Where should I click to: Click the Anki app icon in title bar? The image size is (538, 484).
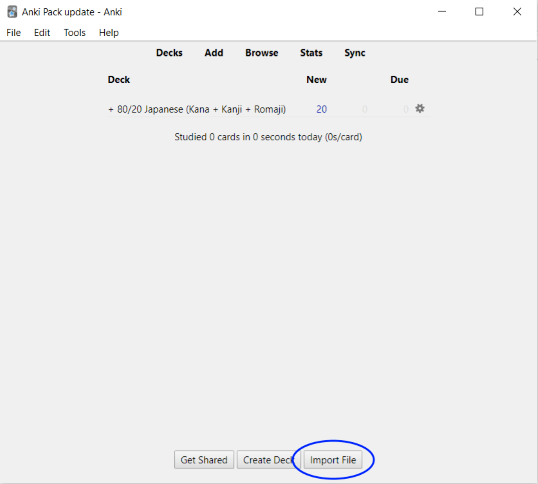12,12
